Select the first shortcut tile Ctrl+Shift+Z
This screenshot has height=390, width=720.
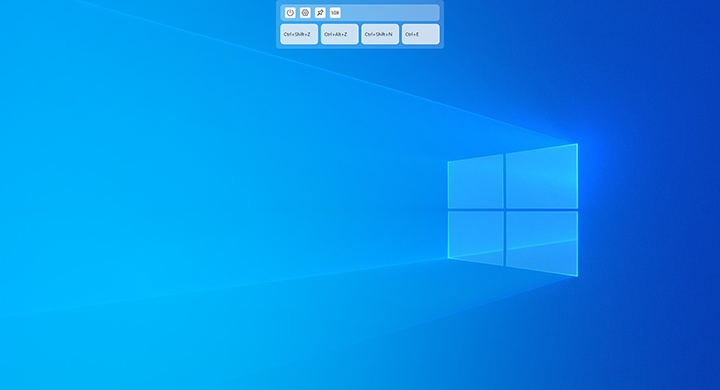(x=299, y=34)
